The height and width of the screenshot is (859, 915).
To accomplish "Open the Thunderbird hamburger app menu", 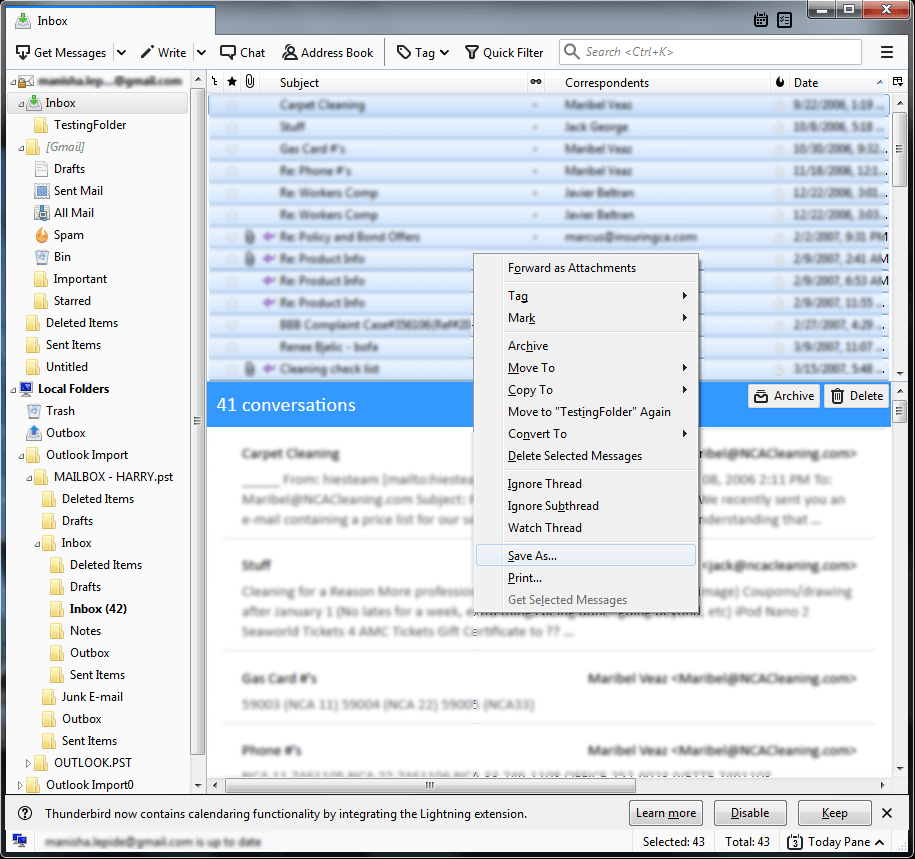I will tap(886, 53).
